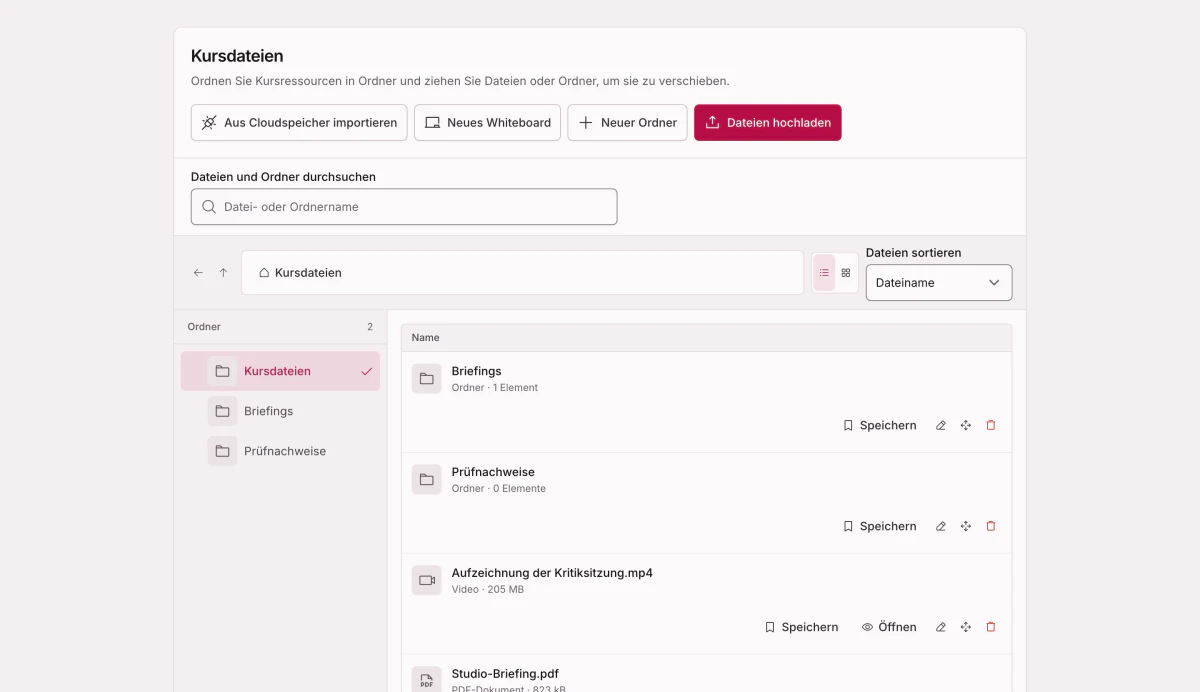Image resolution: width=1200 pixels, height=692 pixels.
Task: Click the rename pencil icon for Briefings
Action: pyautogui.click(x=940, y=426)
